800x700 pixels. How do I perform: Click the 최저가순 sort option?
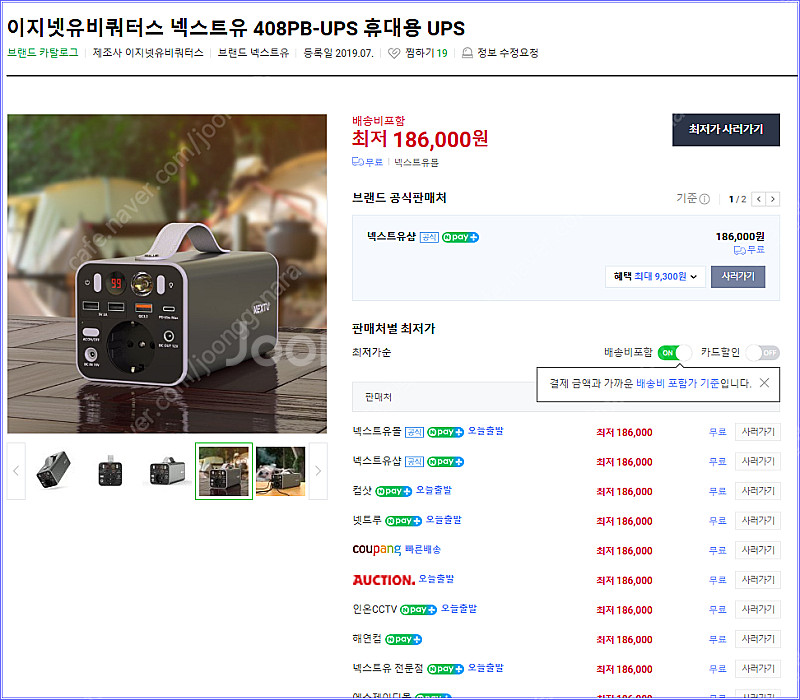click(371, 353)
